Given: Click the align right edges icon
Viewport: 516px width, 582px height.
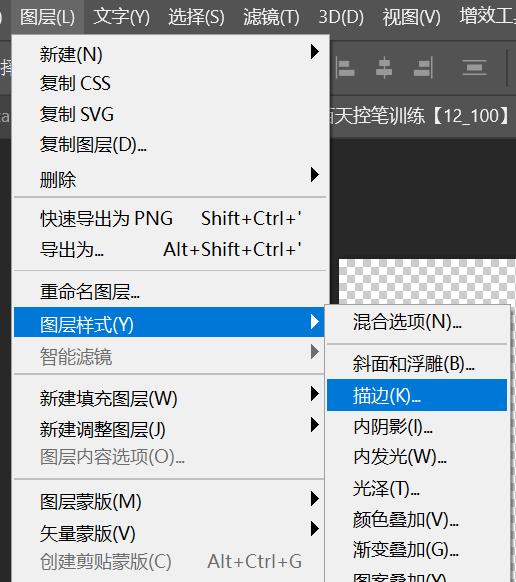Looking at the screenshot, I should (424, 68).
